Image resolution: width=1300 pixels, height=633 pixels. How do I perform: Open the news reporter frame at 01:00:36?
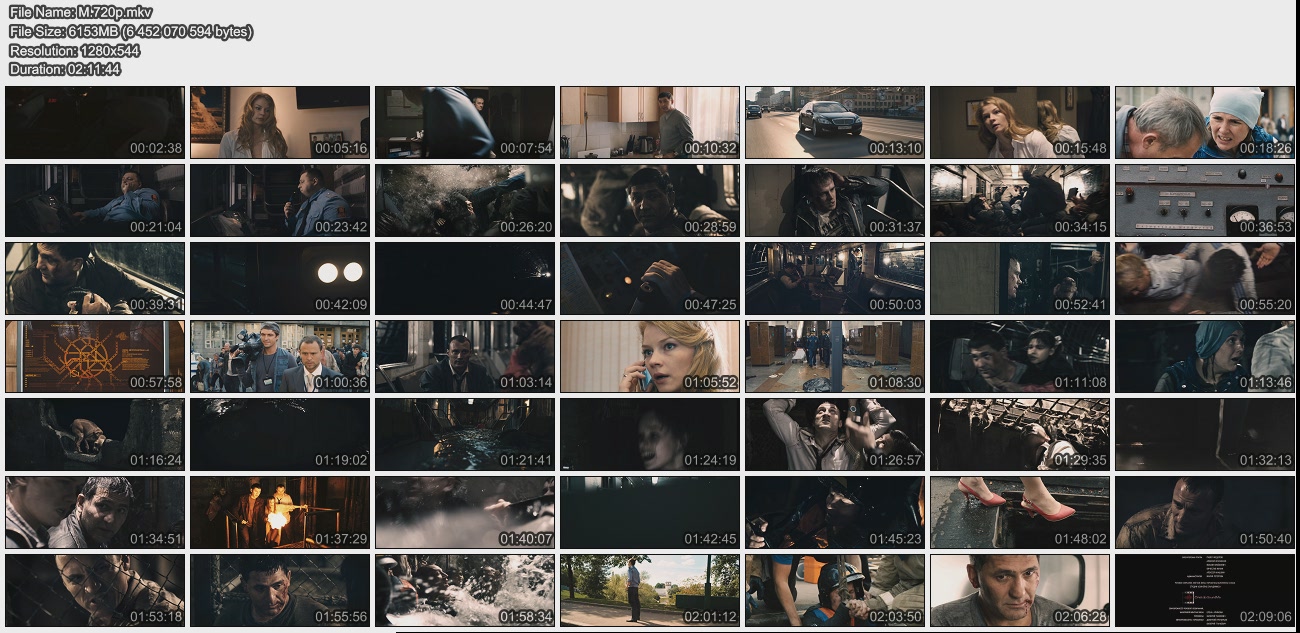coord(280,356)
